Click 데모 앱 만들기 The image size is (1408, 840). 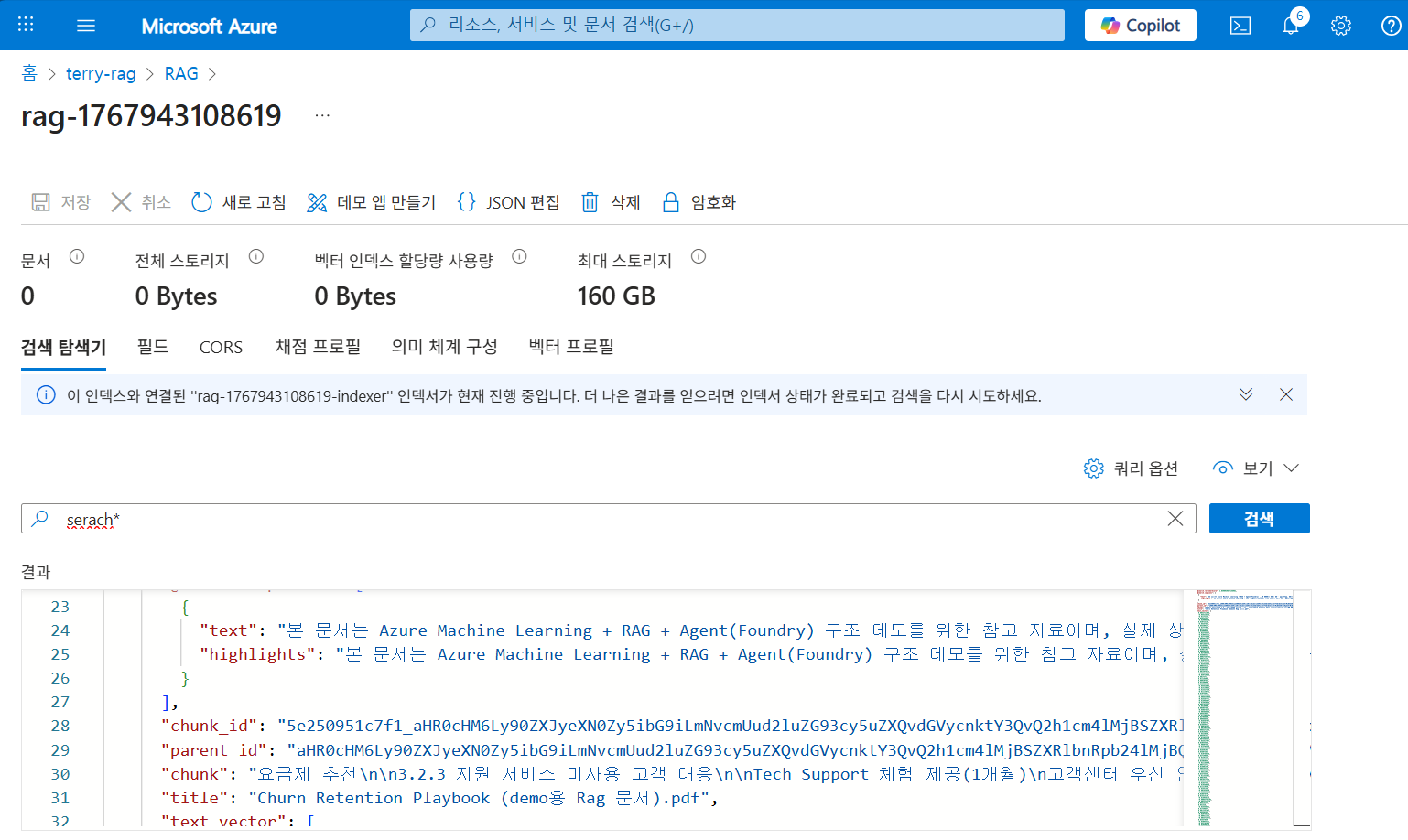coord(372,202)
